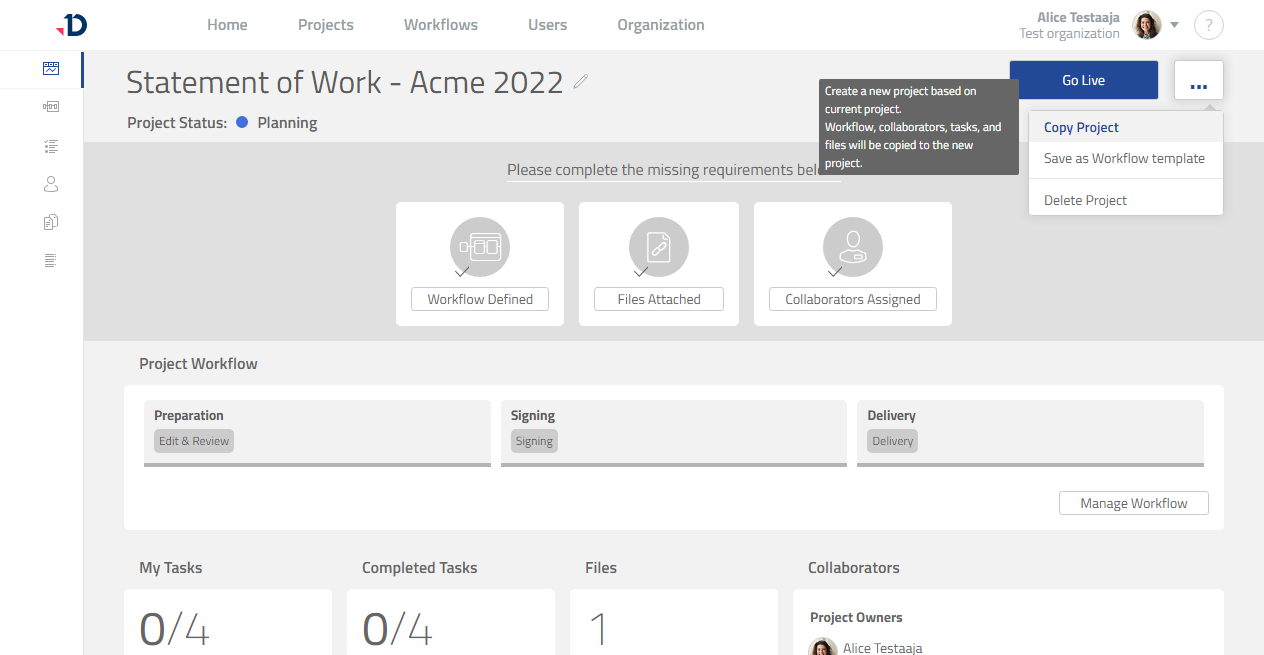Viewport: 1264px width, 655px height.
Task: Click the pencil icon to edit the project title
Action: [x=581, y=82]
